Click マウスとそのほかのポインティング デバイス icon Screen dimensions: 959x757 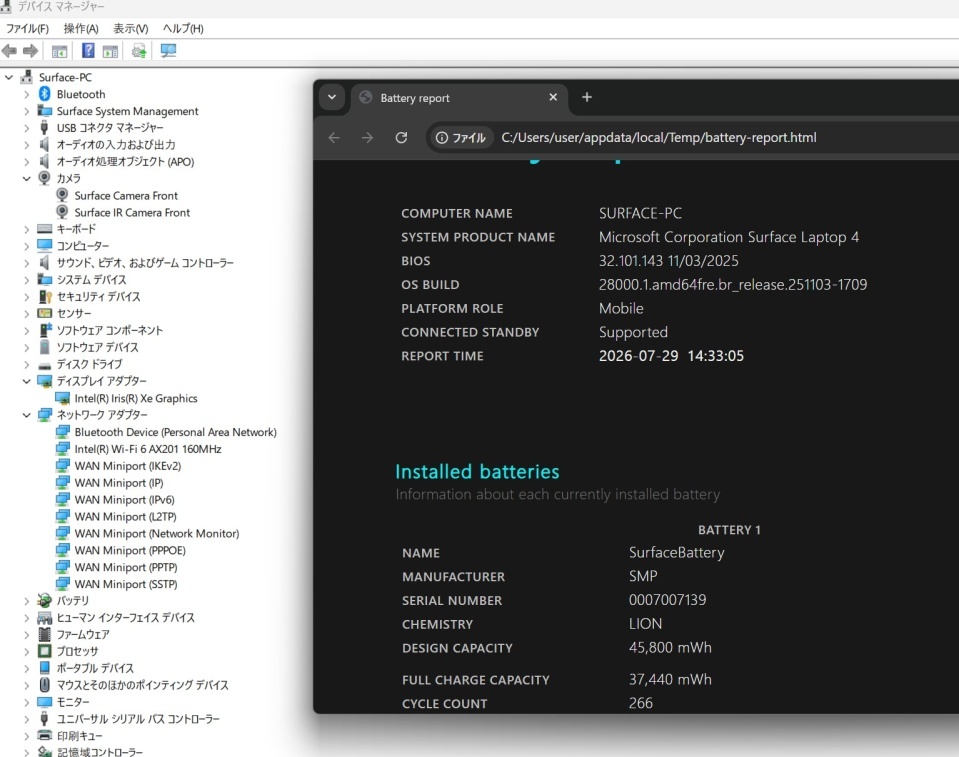click(44, 685)
